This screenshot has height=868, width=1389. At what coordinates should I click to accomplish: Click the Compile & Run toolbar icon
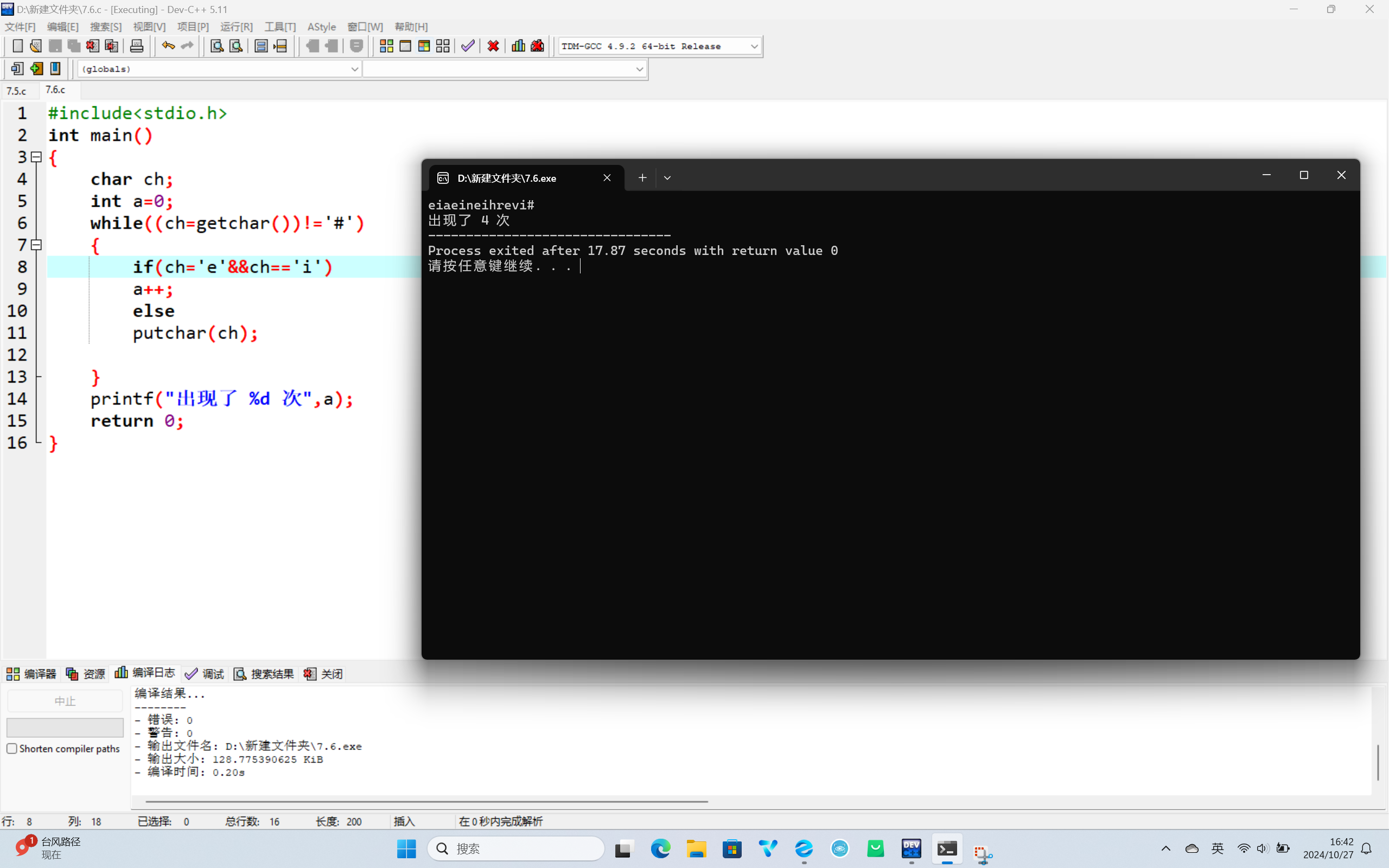tap(424, 46)
